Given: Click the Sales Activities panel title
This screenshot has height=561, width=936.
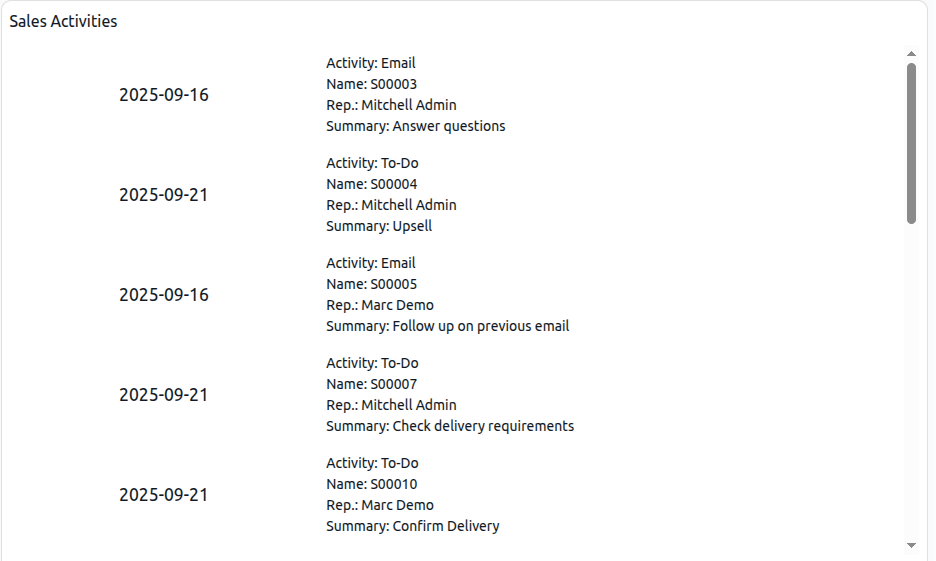Looking at the screenshot, I should (x=63, y=21).
